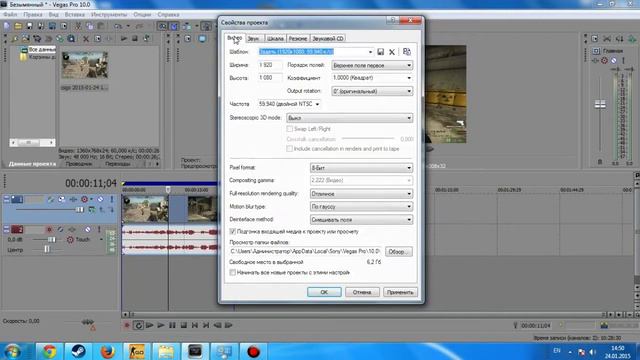Click the video preview monitor icon
Screen dimensions: 640x360
pyautogui.click(x=202, y=39)
